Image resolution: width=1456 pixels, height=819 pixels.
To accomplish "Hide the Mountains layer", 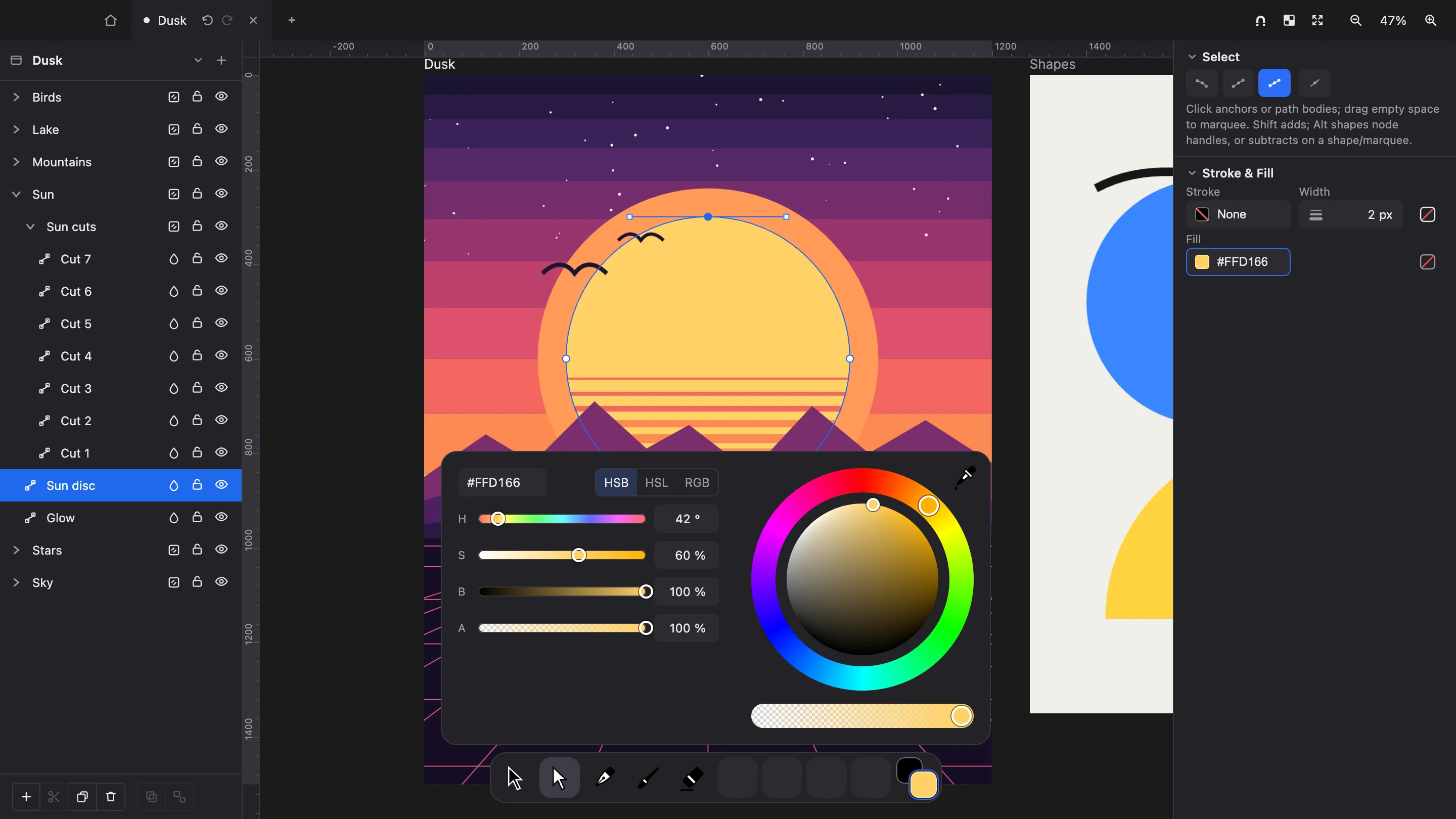I will point(221,162).
